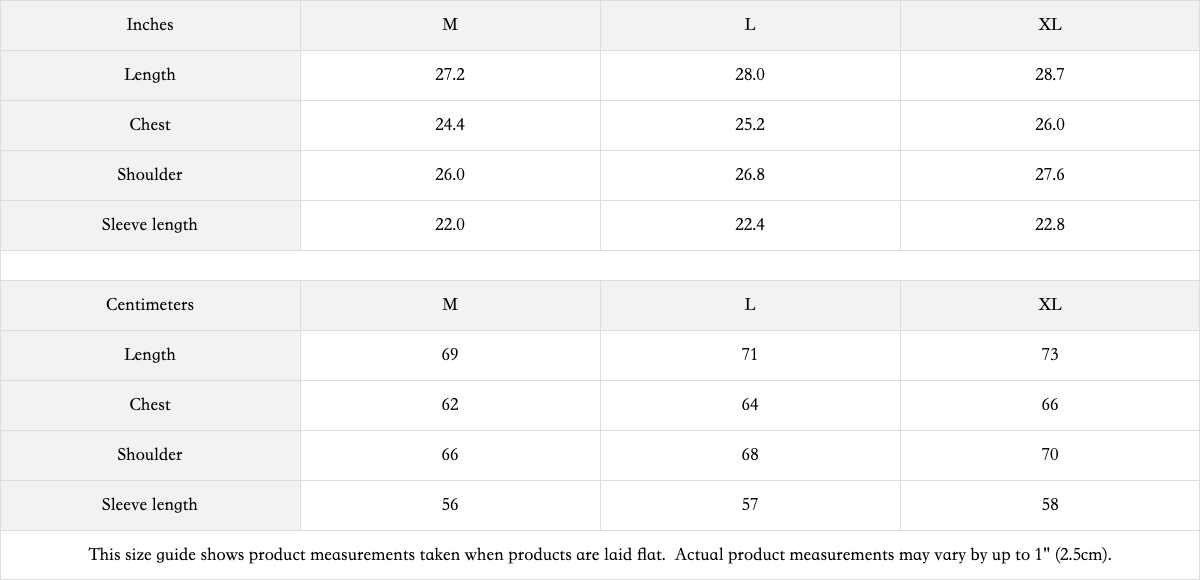The height and width of the screenshot is (580, 1200).
Task: Click the 22.4 sleeve length cell
Action: click(750, 225)
